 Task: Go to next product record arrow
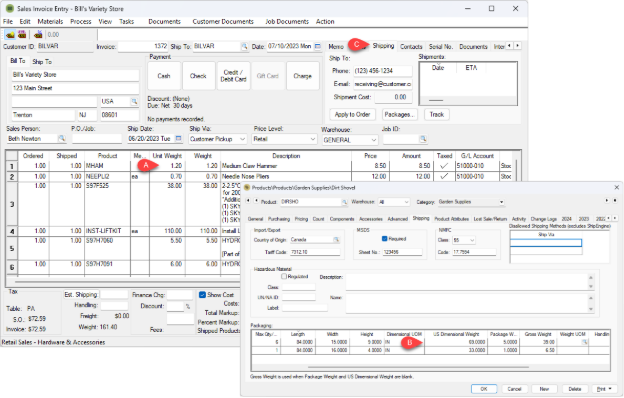[607, 201]
